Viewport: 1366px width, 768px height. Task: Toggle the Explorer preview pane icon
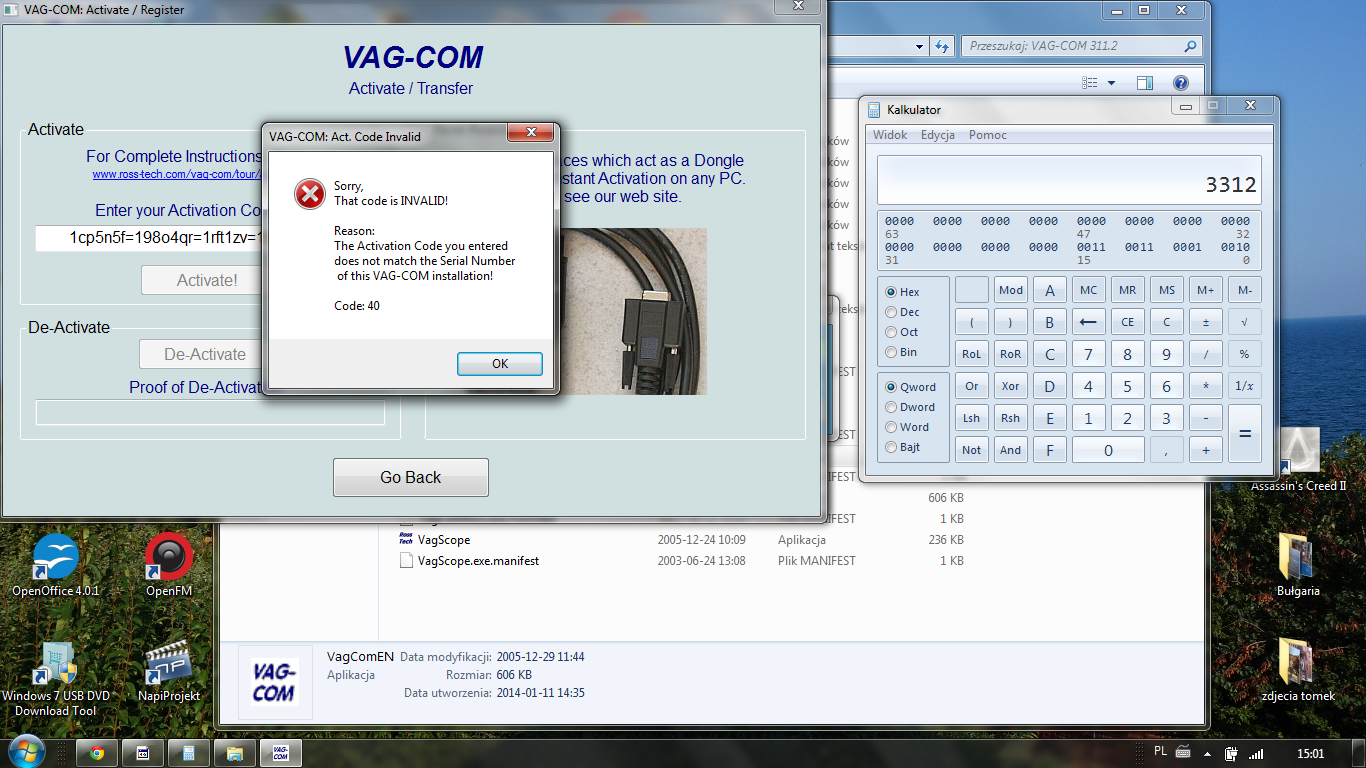tap(1145, 83)
